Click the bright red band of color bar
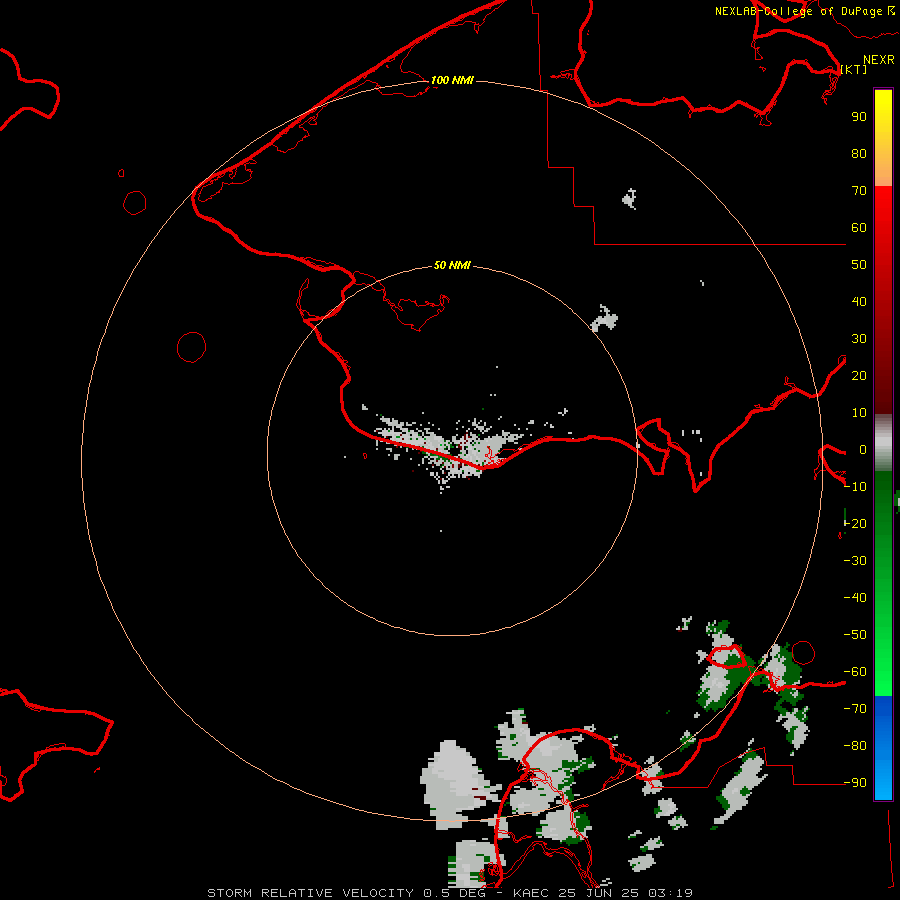 (883, 210)
